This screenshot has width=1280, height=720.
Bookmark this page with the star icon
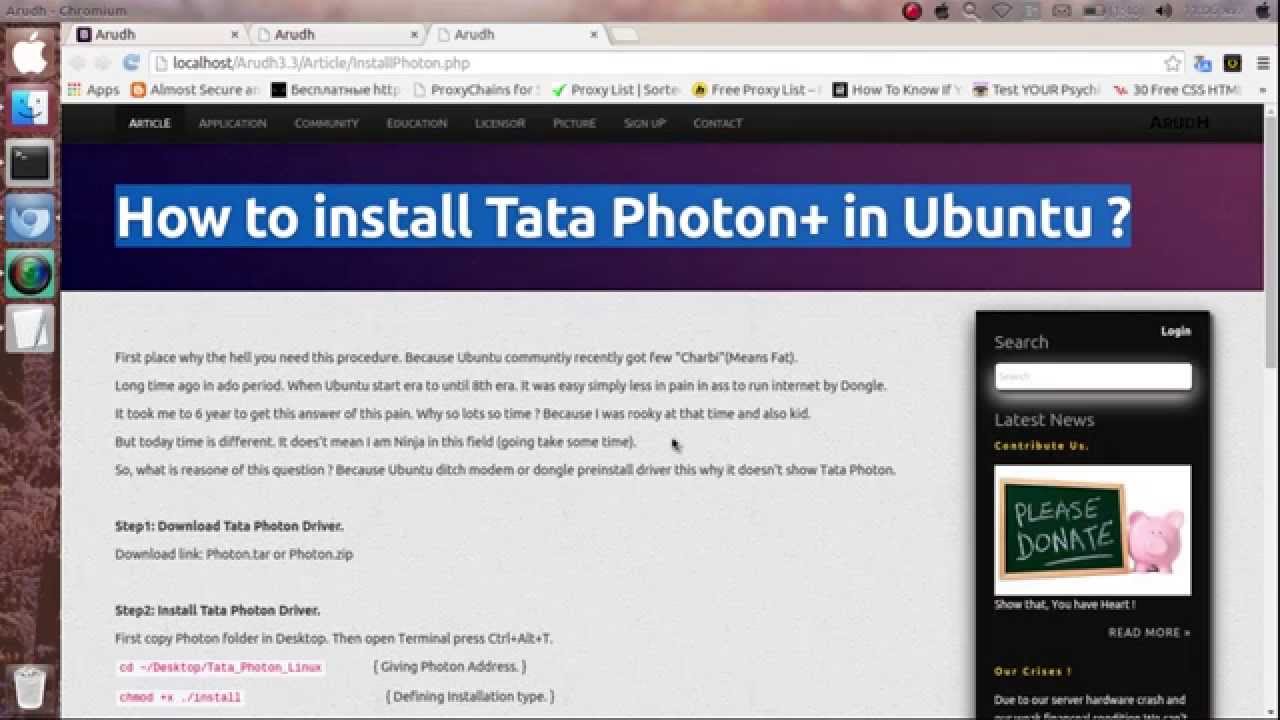click(x=1172, y=63)
